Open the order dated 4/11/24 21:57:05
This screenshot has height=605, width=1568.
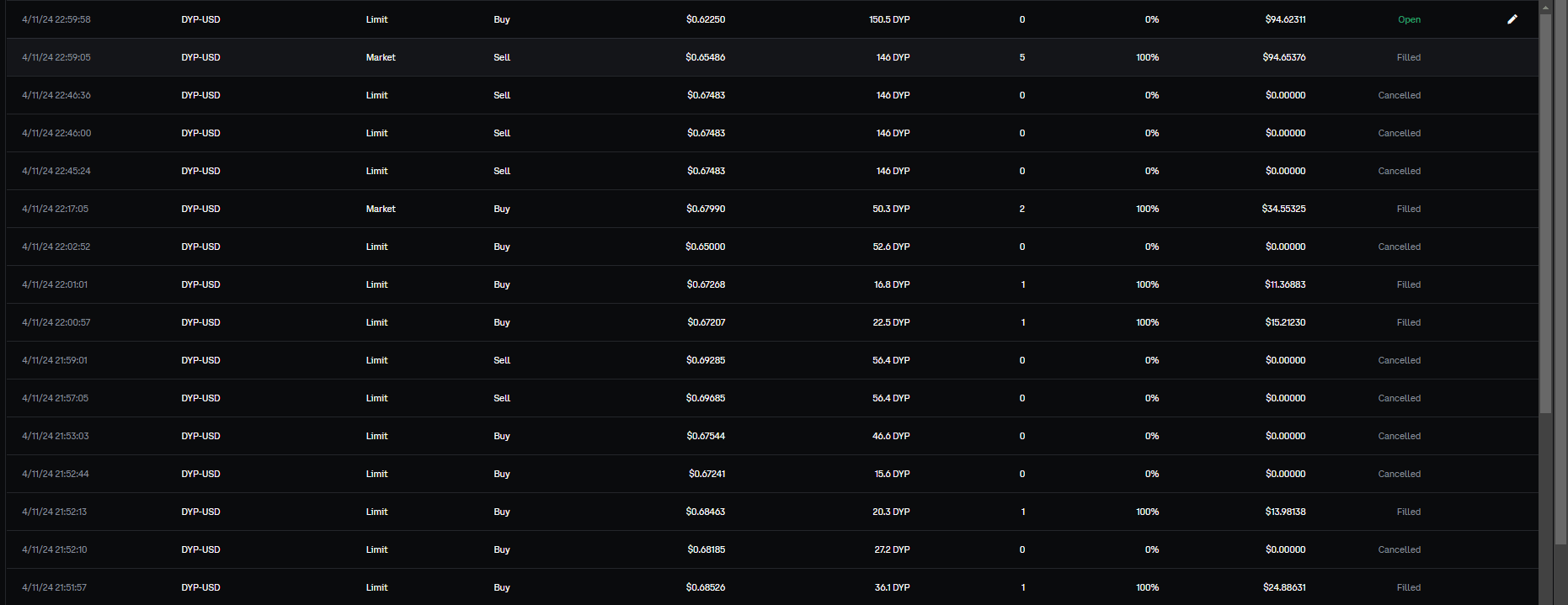[x=55, y=398]
